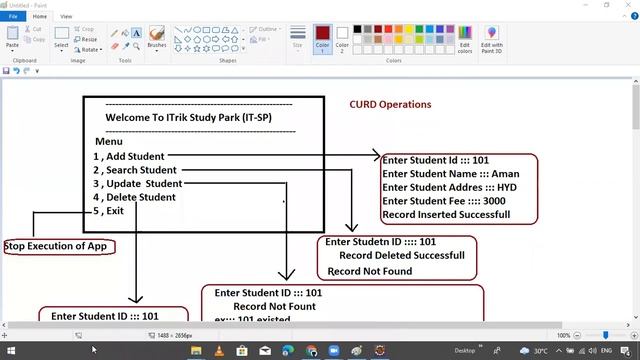Viewport: 640px width, 360px height.
Task: Click the zoom out minus button
Action: [x=577, y=336]
